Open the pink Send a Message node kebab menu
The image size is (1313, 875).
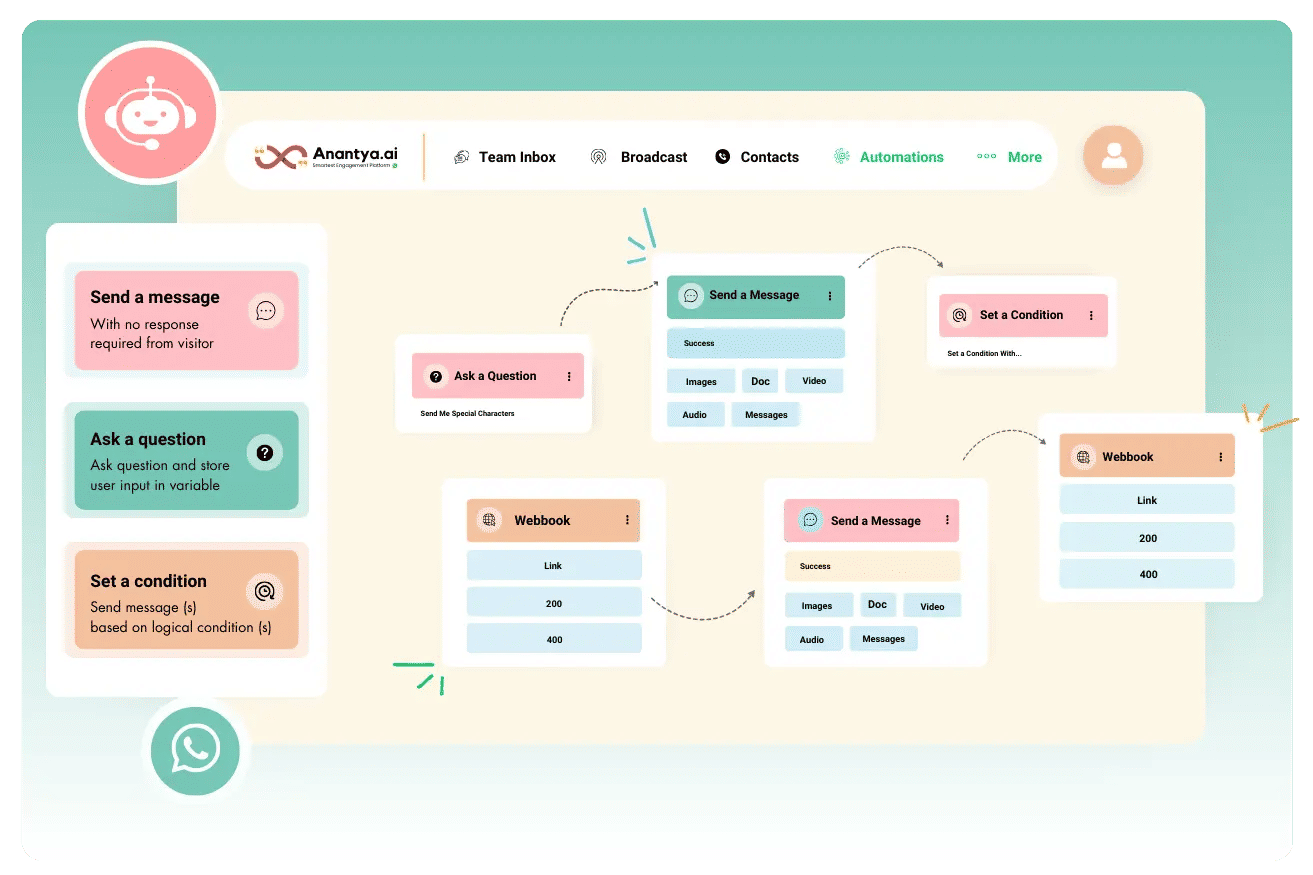945,521
